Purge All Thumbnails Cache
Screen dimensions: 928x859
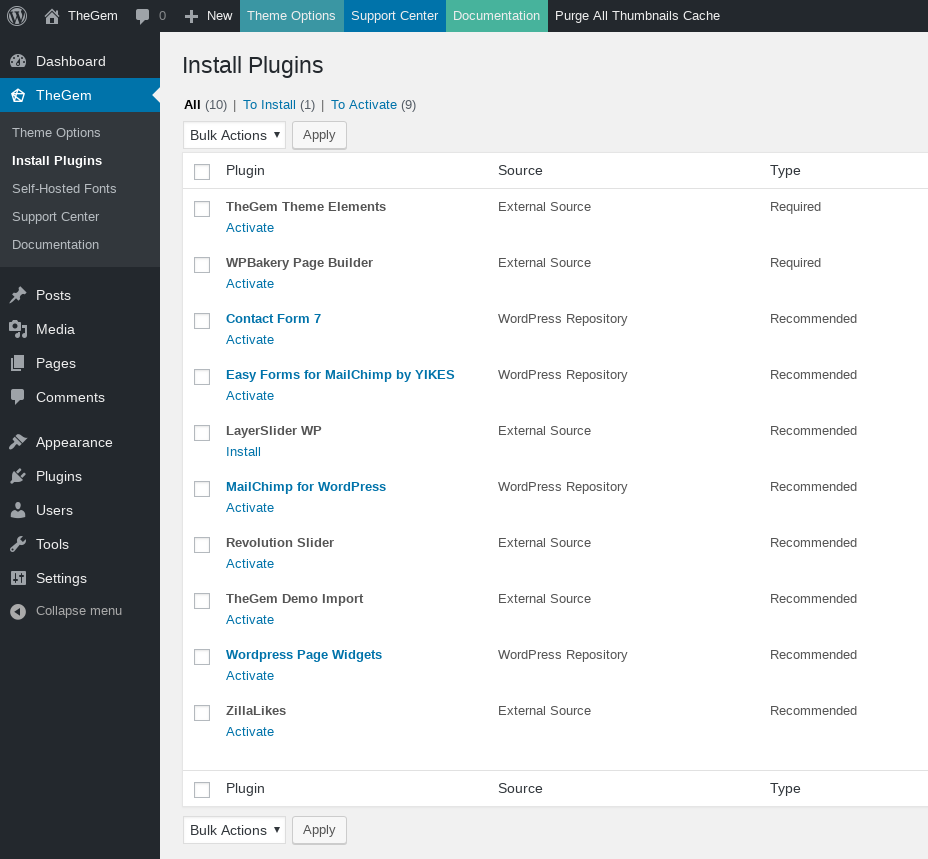[637, 16]
